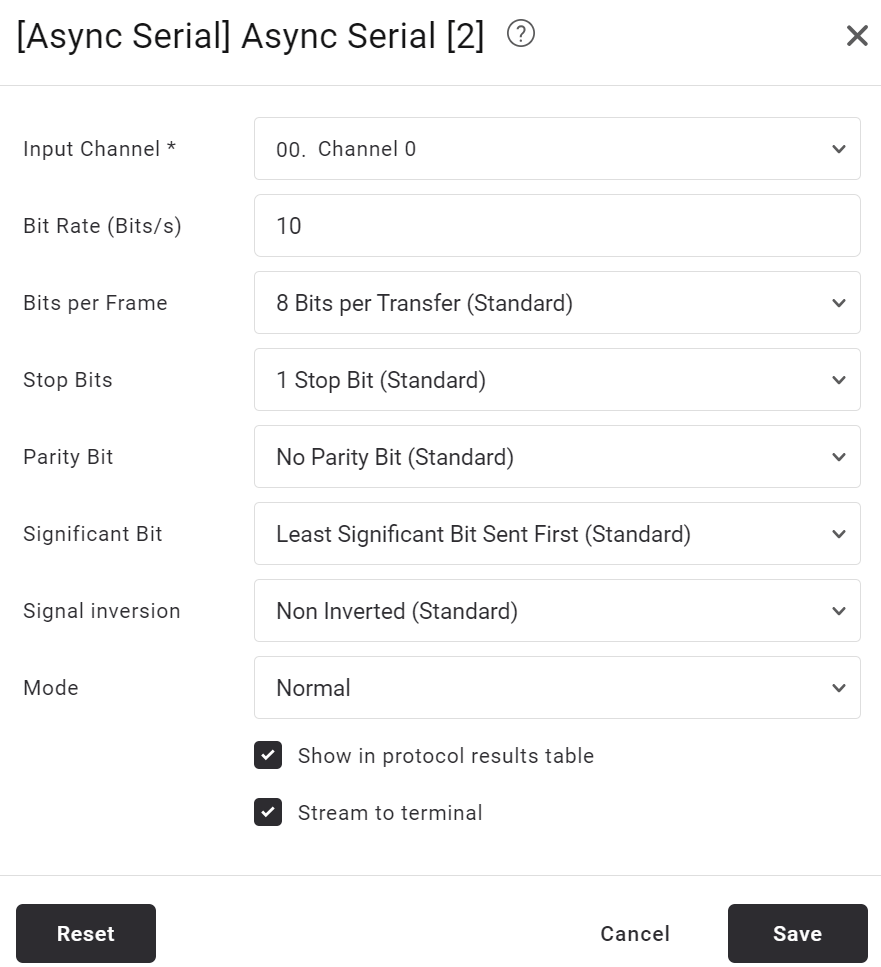This screenshot has height=967, width=881.
Task: Open the help question mark icon
Action: (520, 34)
